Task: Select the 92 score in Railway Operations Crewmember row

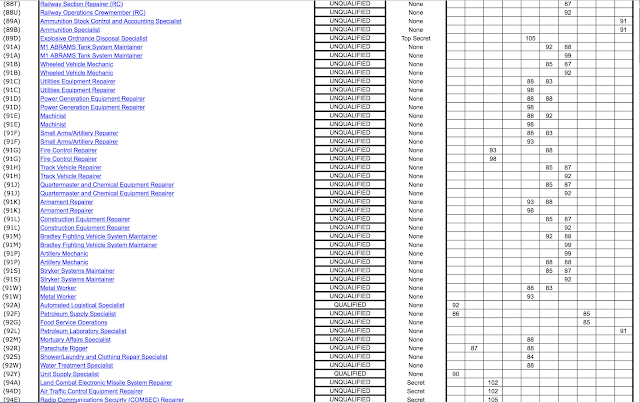Action: tap(568, 13)
